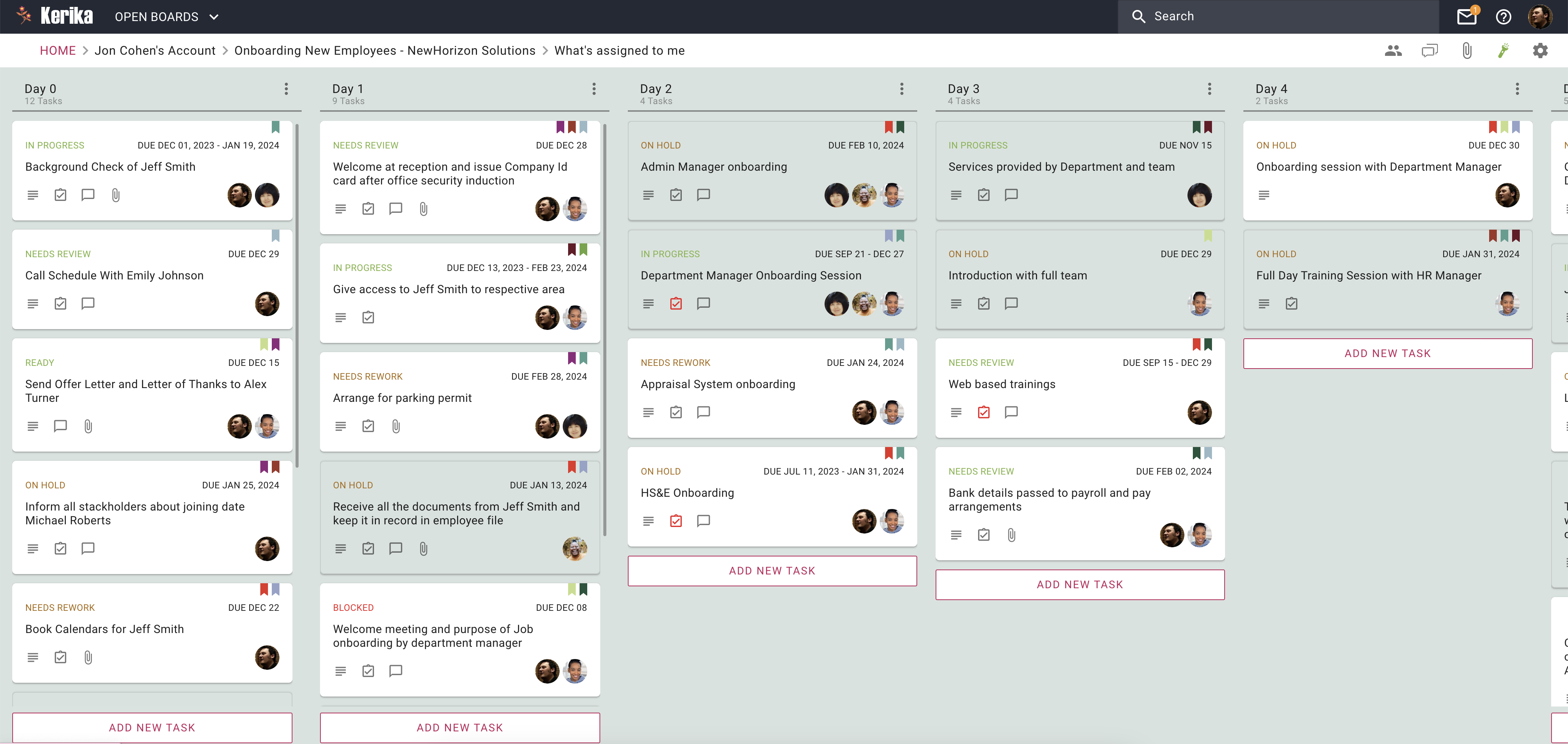Open the inbox mail icon
Screen dimensions: 1568x744
[x=1466, y=16]
